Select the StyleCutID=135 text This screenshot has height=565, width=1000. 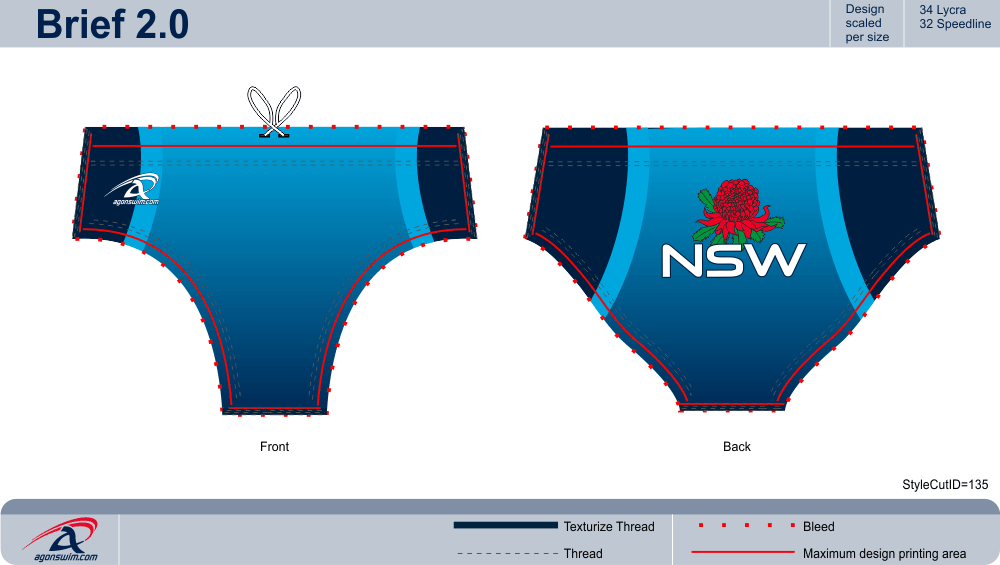945,485
